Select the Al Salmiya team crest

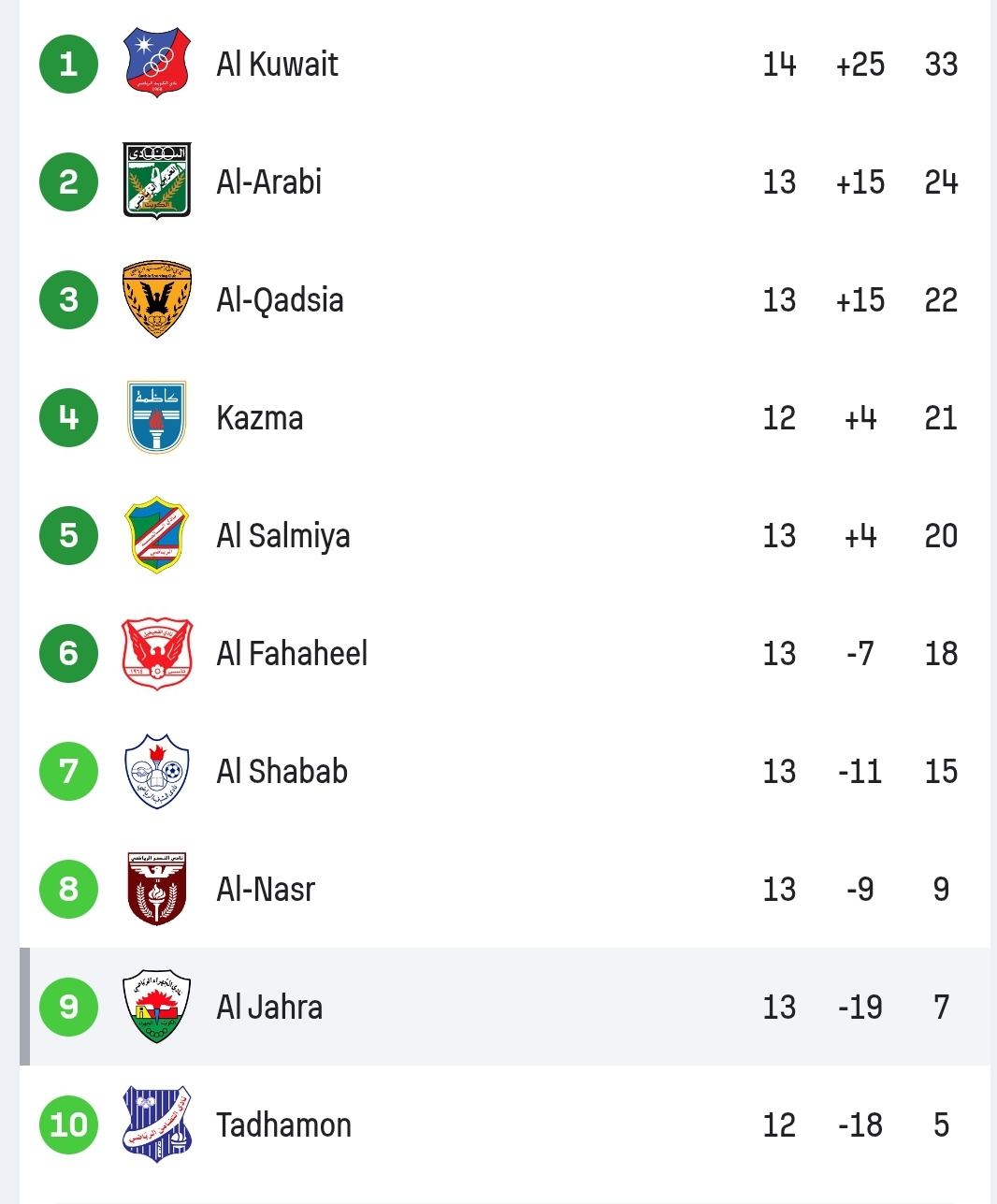pyautogui.click(x=157, y=535)
